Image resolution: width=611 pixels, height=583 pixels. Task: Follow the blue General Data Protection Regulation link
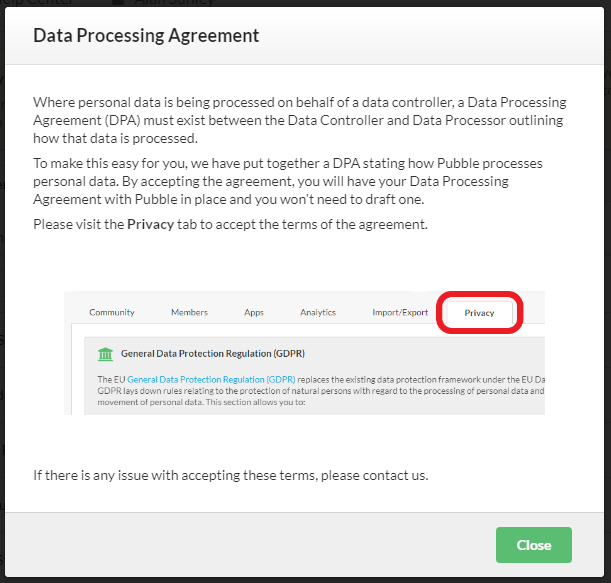(211, 379)
